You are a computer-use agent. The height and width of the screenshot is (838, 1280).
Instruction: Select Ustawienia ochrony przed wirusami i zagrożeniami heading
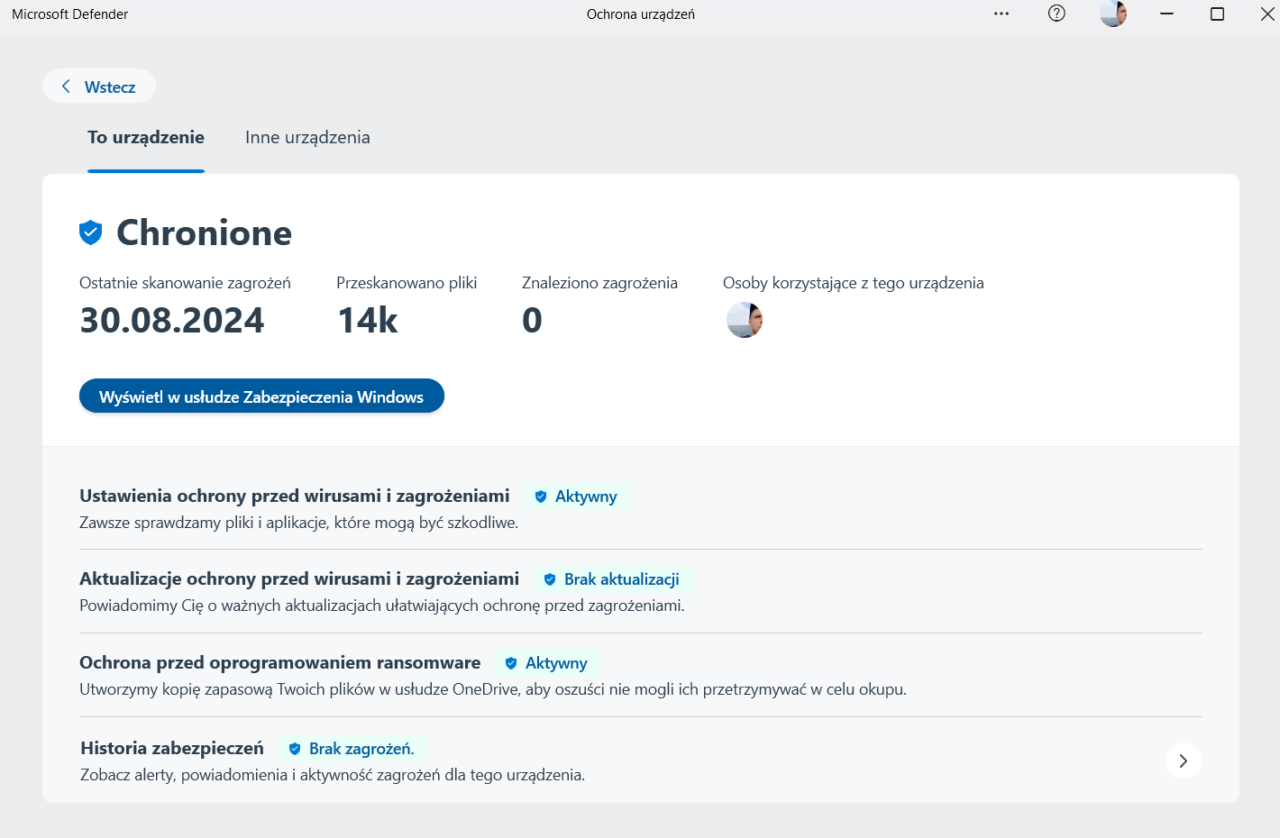(294, 495)
